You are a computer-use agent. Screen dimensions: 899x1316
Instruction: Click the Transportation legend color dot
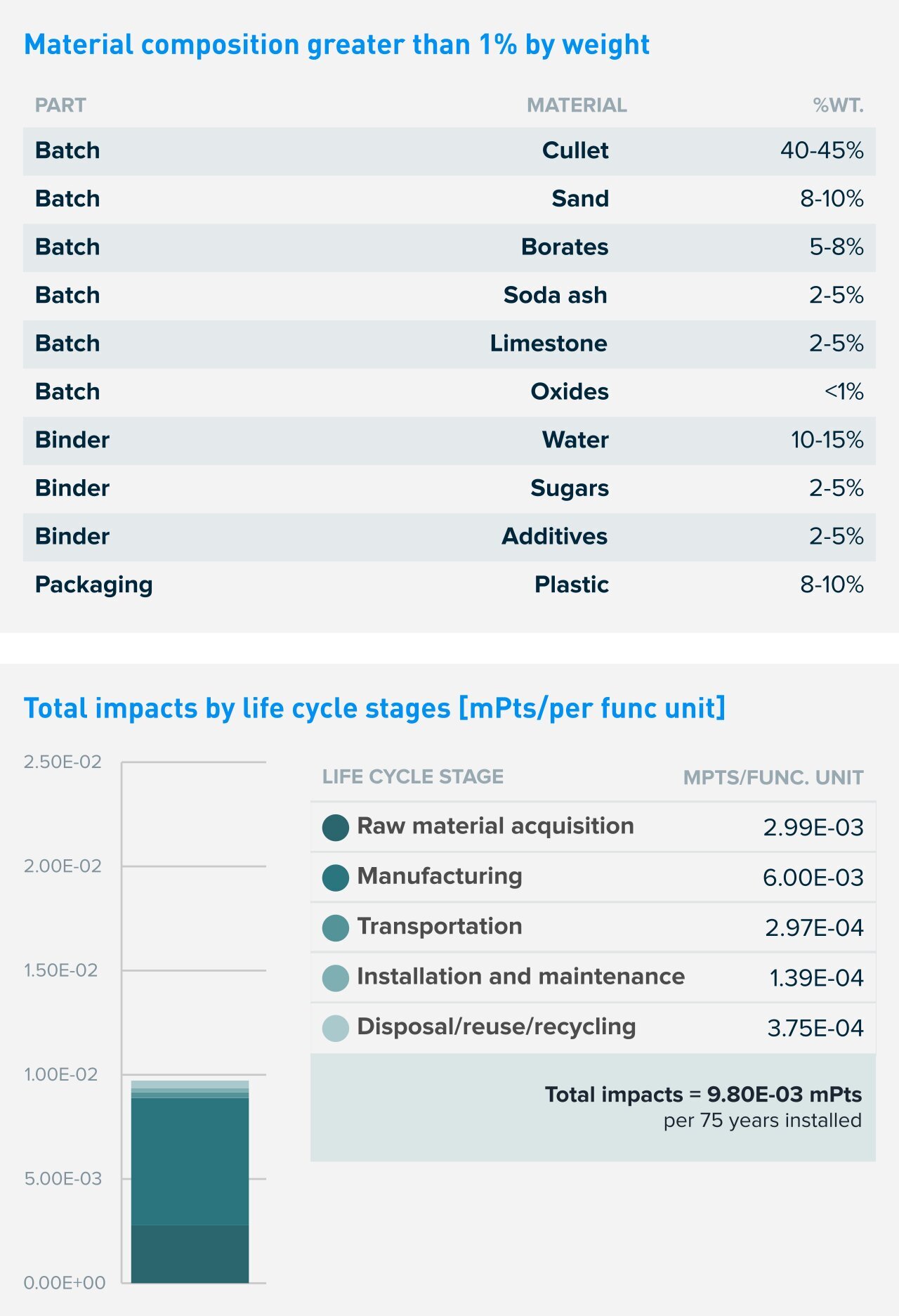pyautogui.click(x=336, y=927)
